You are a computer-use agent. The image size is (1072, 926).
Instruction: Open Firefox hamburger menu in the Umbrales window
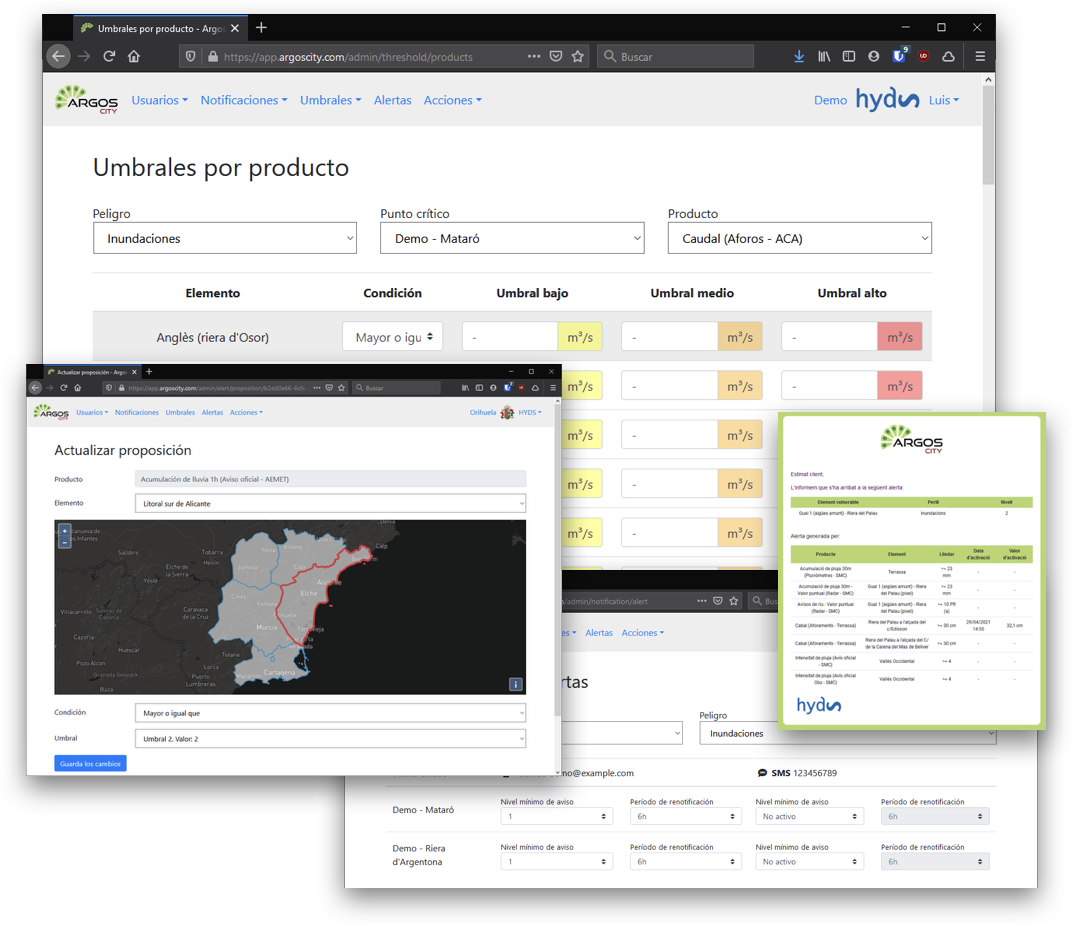click(980, 57)
